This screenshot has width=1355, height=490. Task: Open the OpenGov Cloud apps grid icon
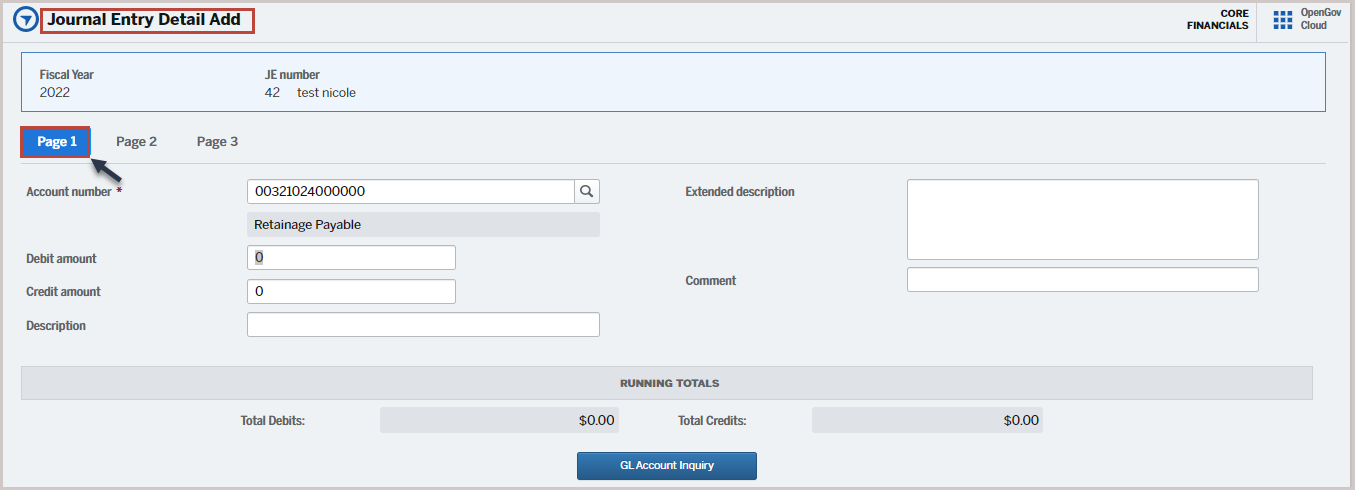(x=1283, y=20)
